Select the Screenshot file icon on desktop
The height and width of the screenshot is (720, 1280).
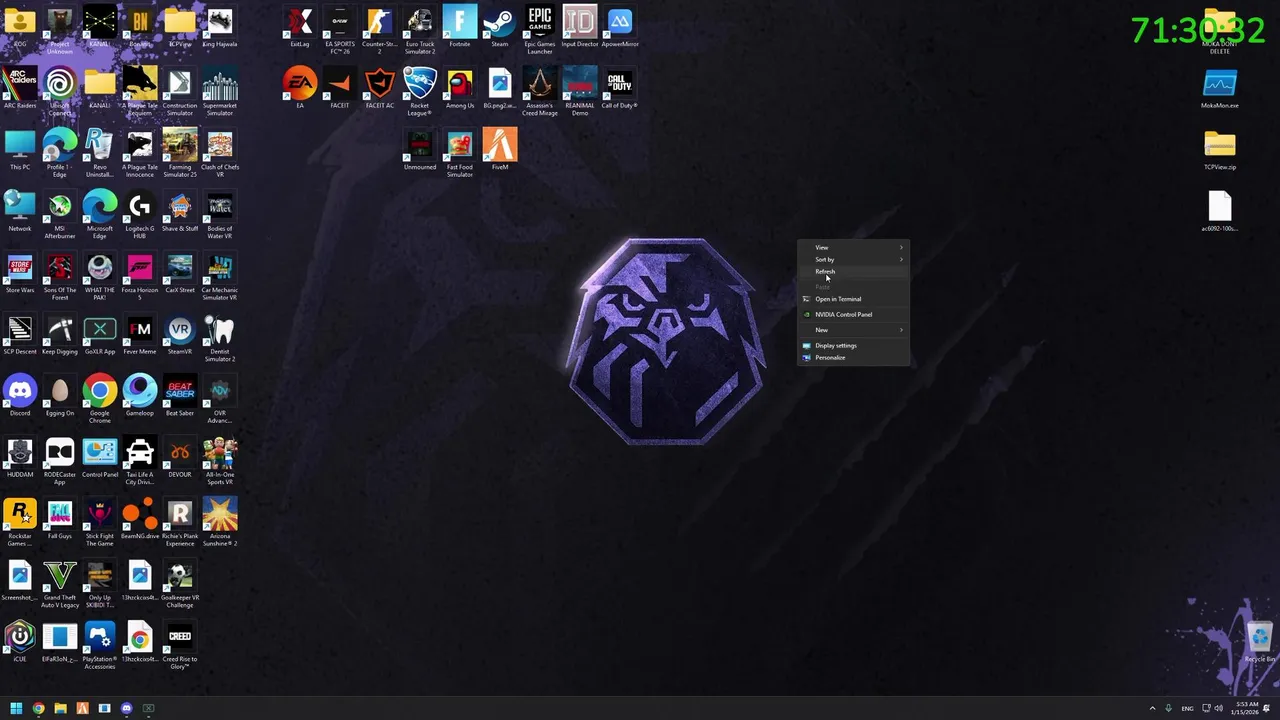click(x=20, y=581)
